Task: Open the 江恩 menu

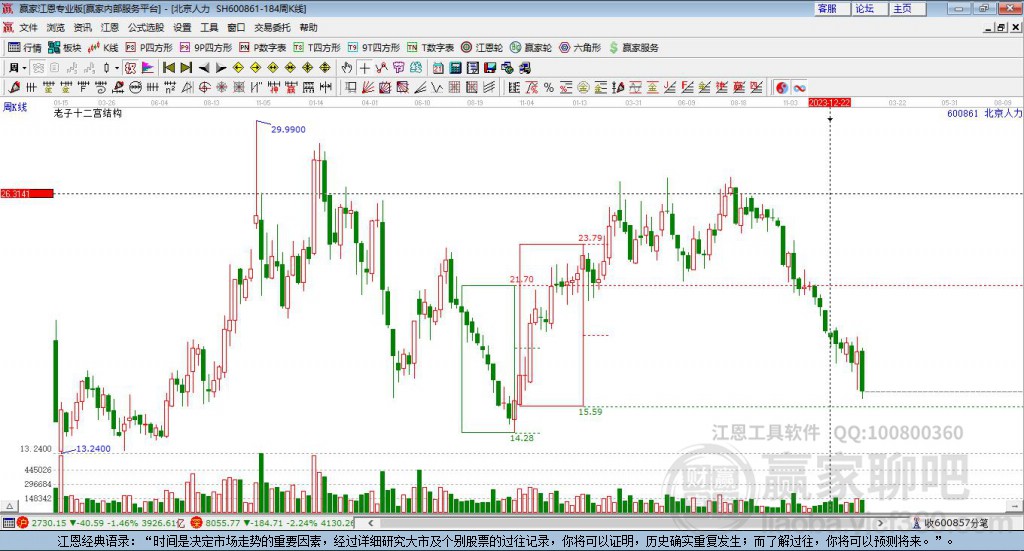Action: coord(110,27)
